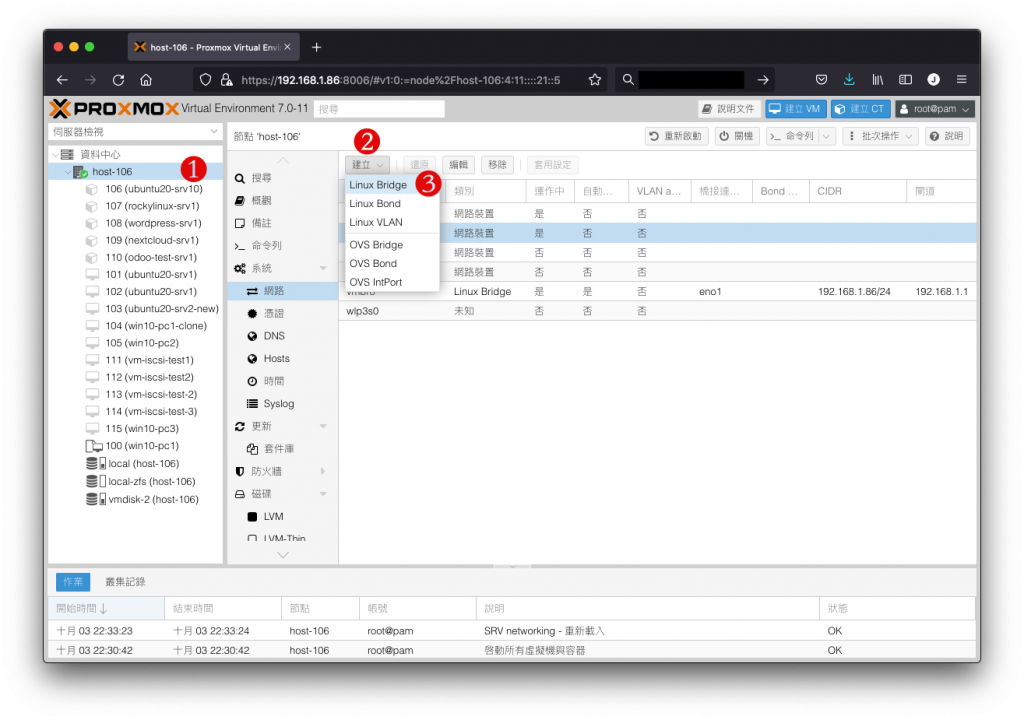Click the Proxmox logo

coord(114,108)
